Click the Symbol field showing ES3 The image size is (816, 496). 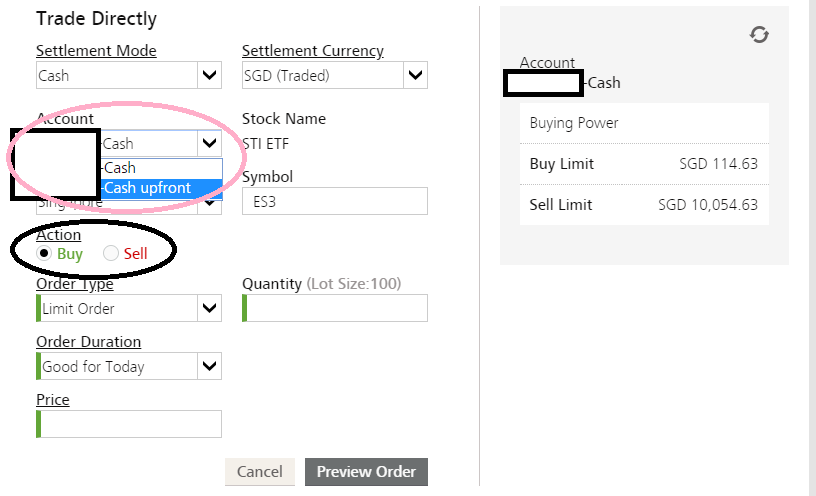334,201
